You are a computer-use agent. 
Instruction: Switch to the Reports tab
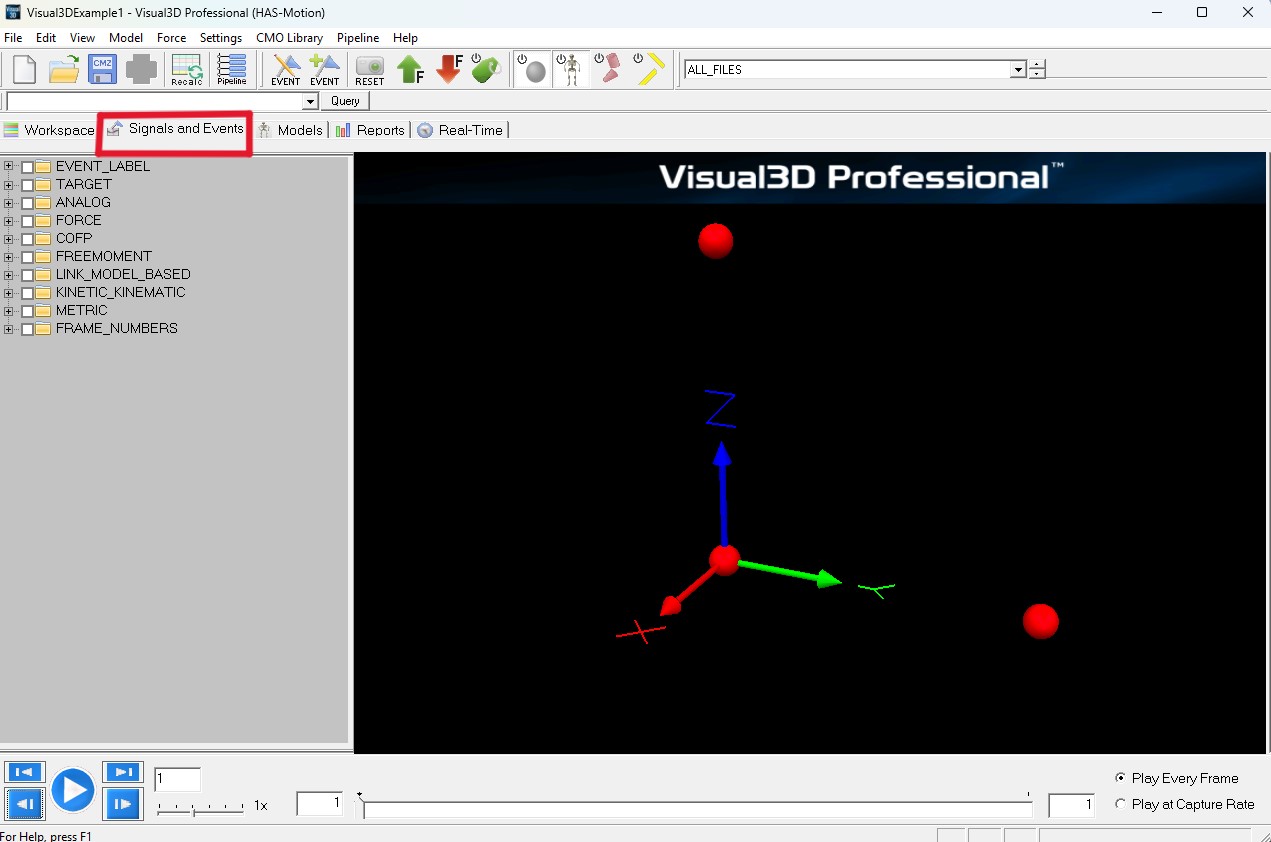[370, 130]
